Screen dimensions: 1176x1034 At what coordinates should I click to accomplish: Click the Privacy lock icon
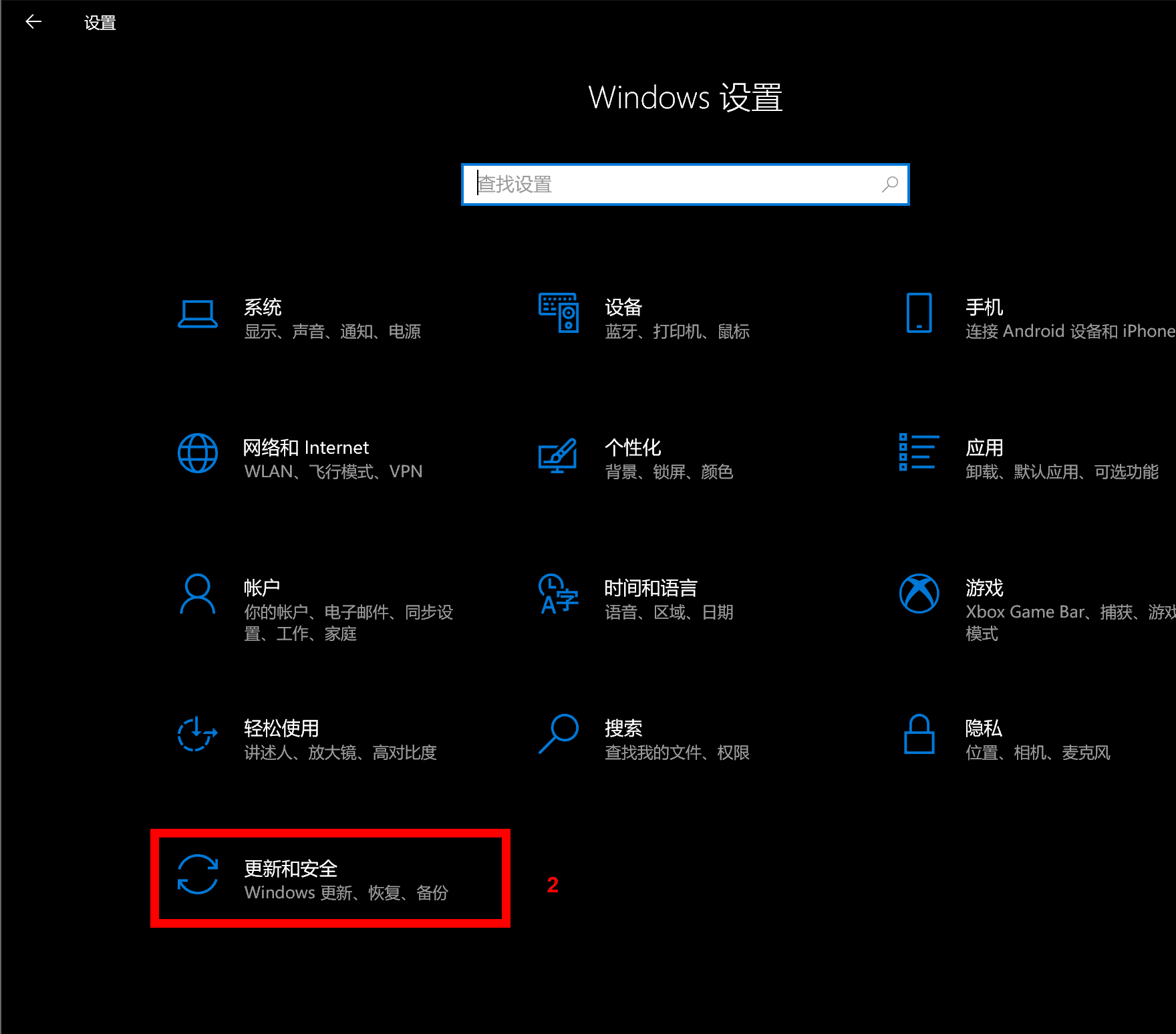(919, 734)
